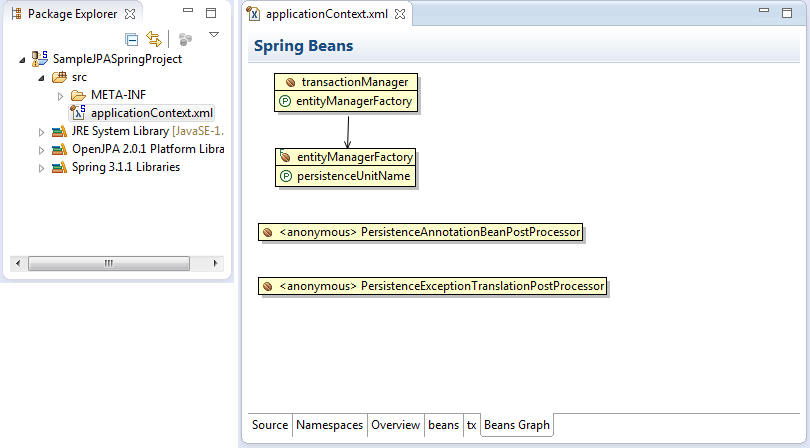Click the OpenJPA library books icon
The height and width of the screenshot is (448, 810).
(x=59, y=149)
